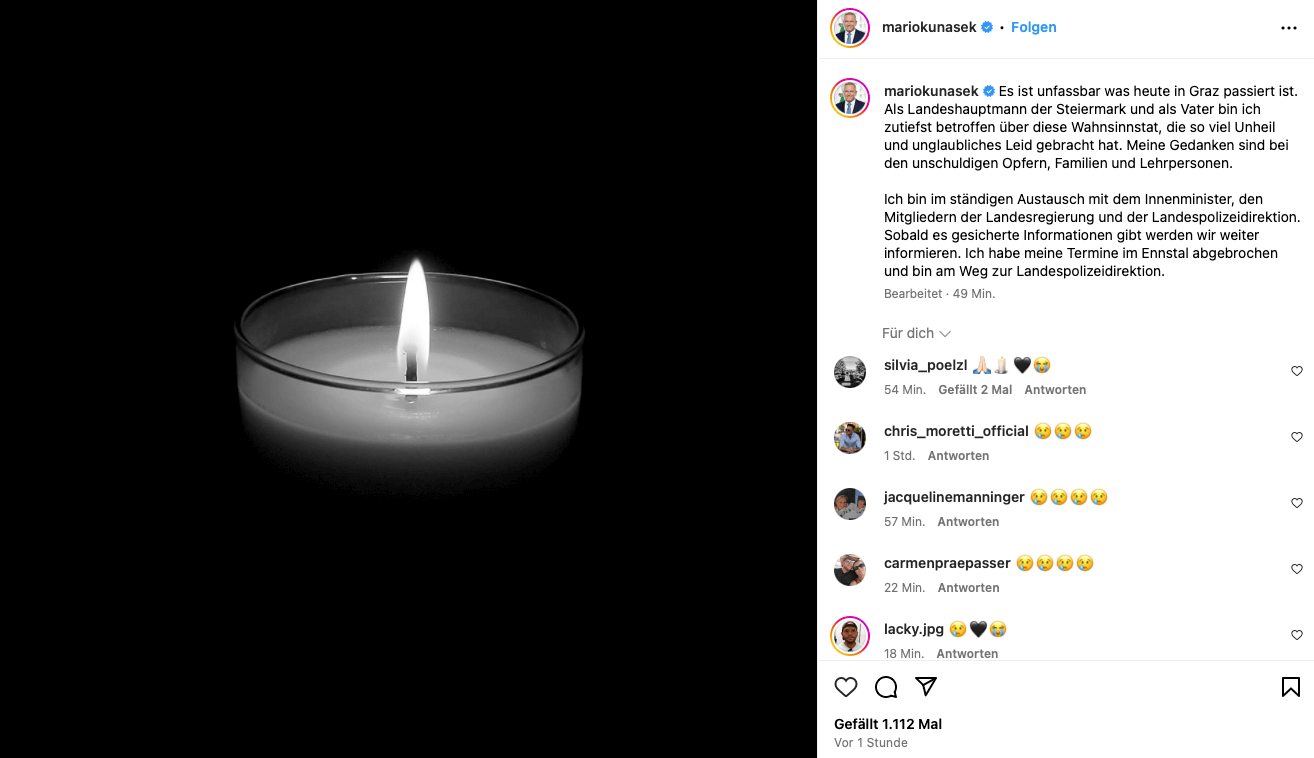Image resolution: width=1314 pixels, height=758 pixels.
Task: Share post via paper plane icon
Action: point(926,687)
